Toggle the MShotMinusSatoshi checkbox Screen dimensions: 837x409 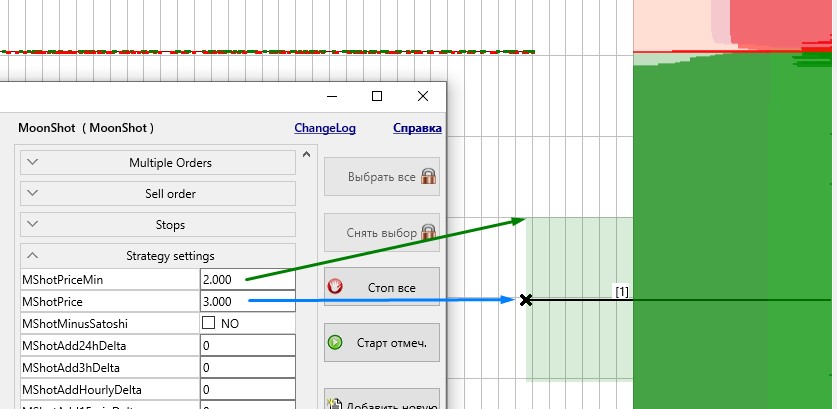209,324
